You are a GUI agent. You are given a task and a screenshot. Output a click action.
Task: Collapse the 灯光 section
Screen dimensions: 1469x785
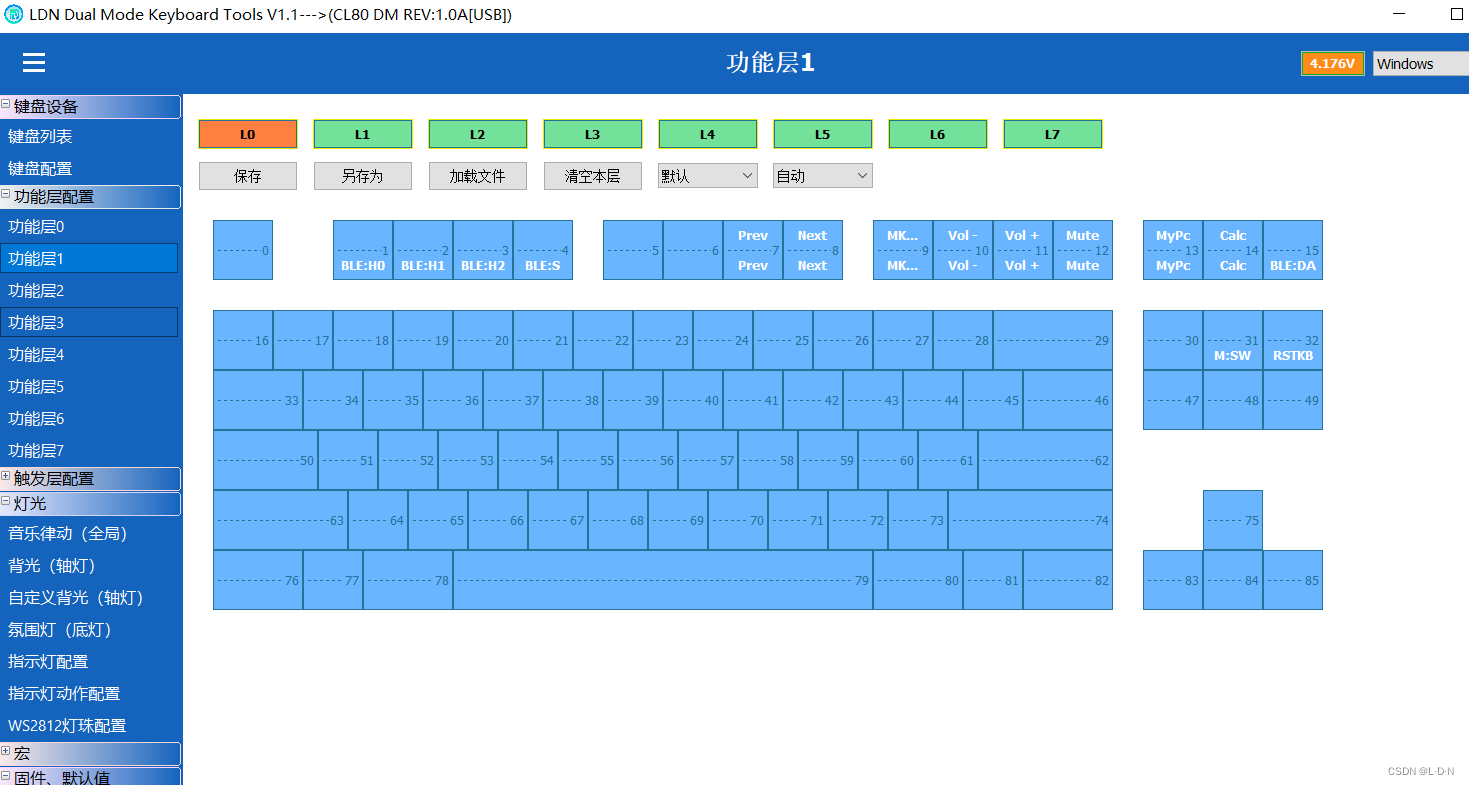(x=6, y=502)
